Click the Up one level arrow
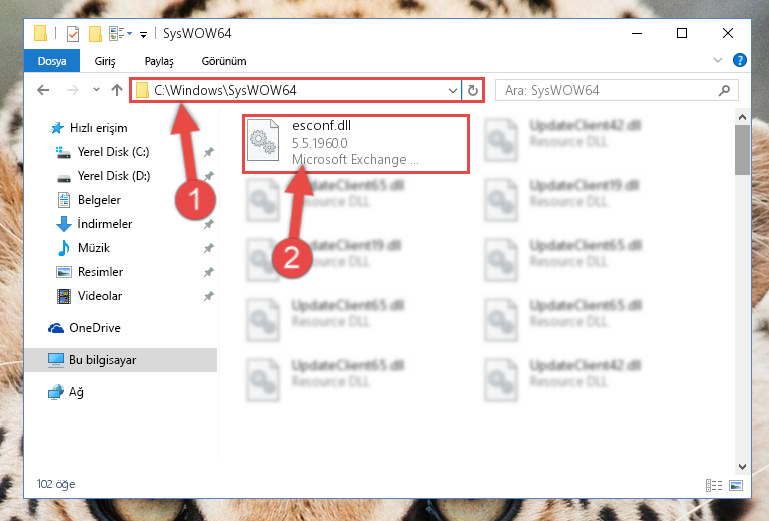Screen dimensions: 769x521 [117, 90]
